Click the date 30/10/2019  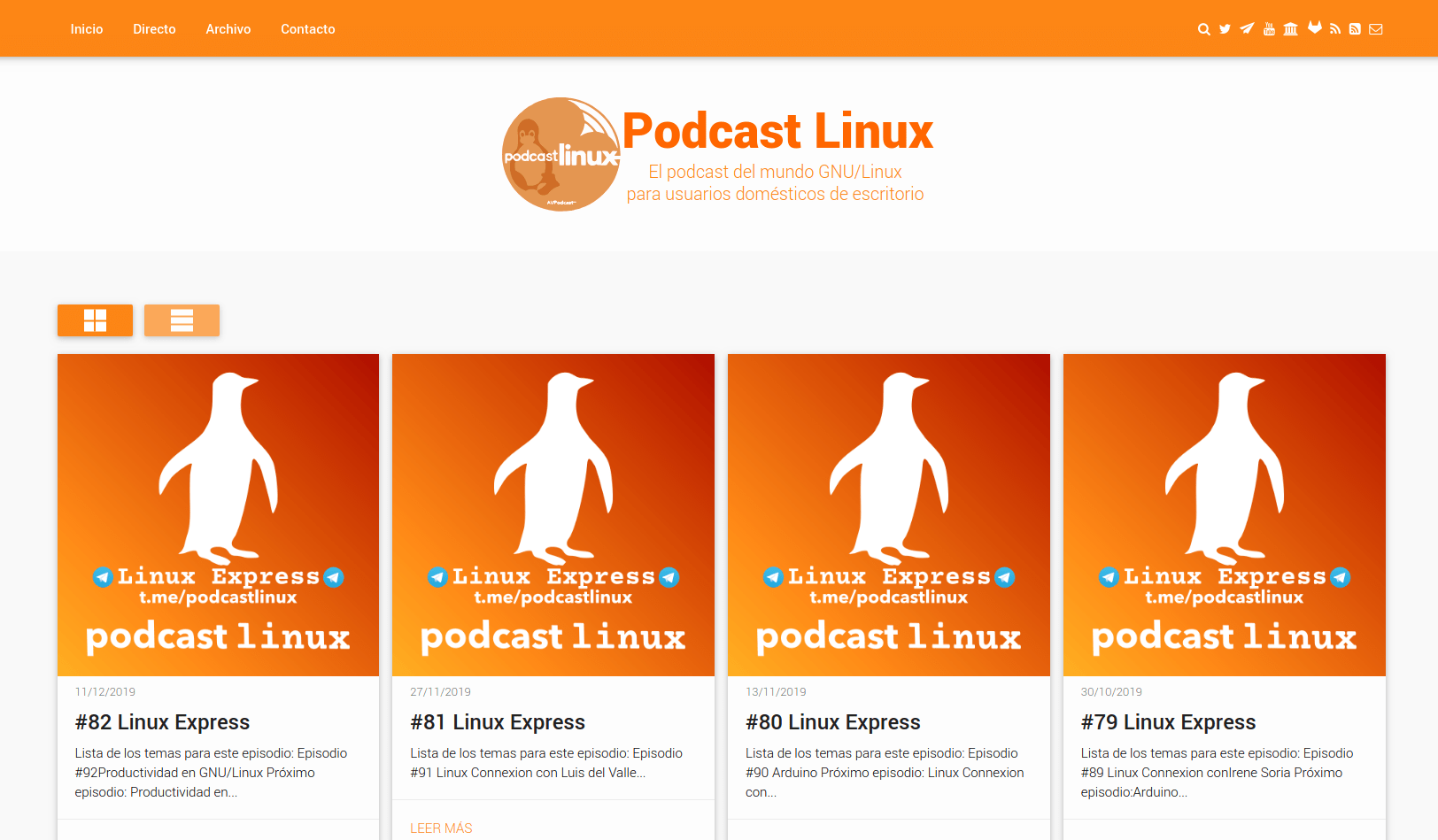click(1111, 692)
